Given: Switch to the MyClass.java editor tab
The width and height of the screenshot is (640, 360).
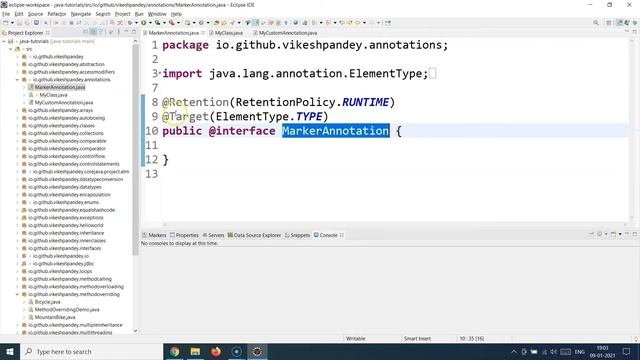Looking at the screenshot, I should coord(229,33).
